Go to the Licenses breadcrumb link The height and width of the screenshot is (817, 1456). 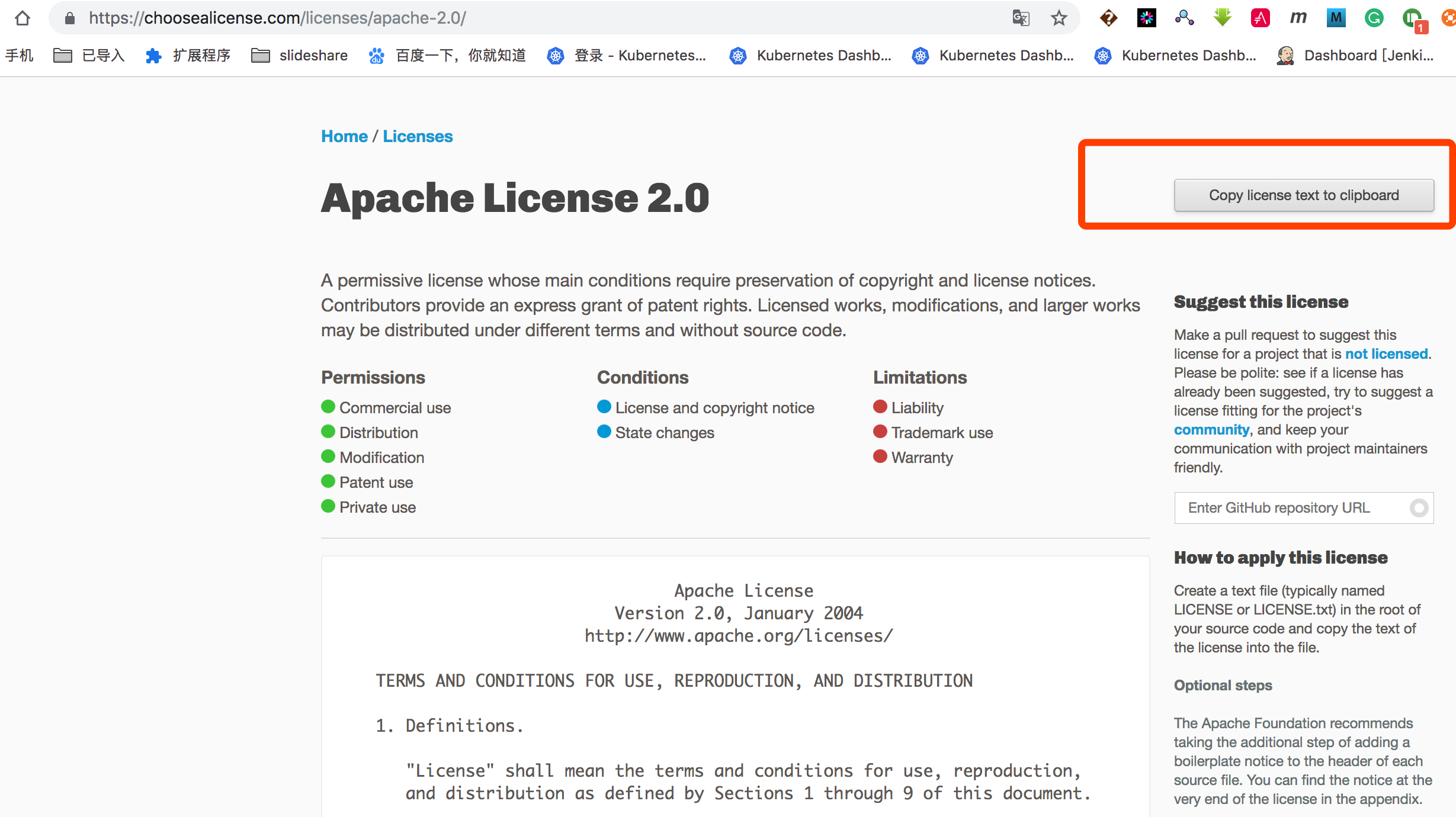(418, 136)
